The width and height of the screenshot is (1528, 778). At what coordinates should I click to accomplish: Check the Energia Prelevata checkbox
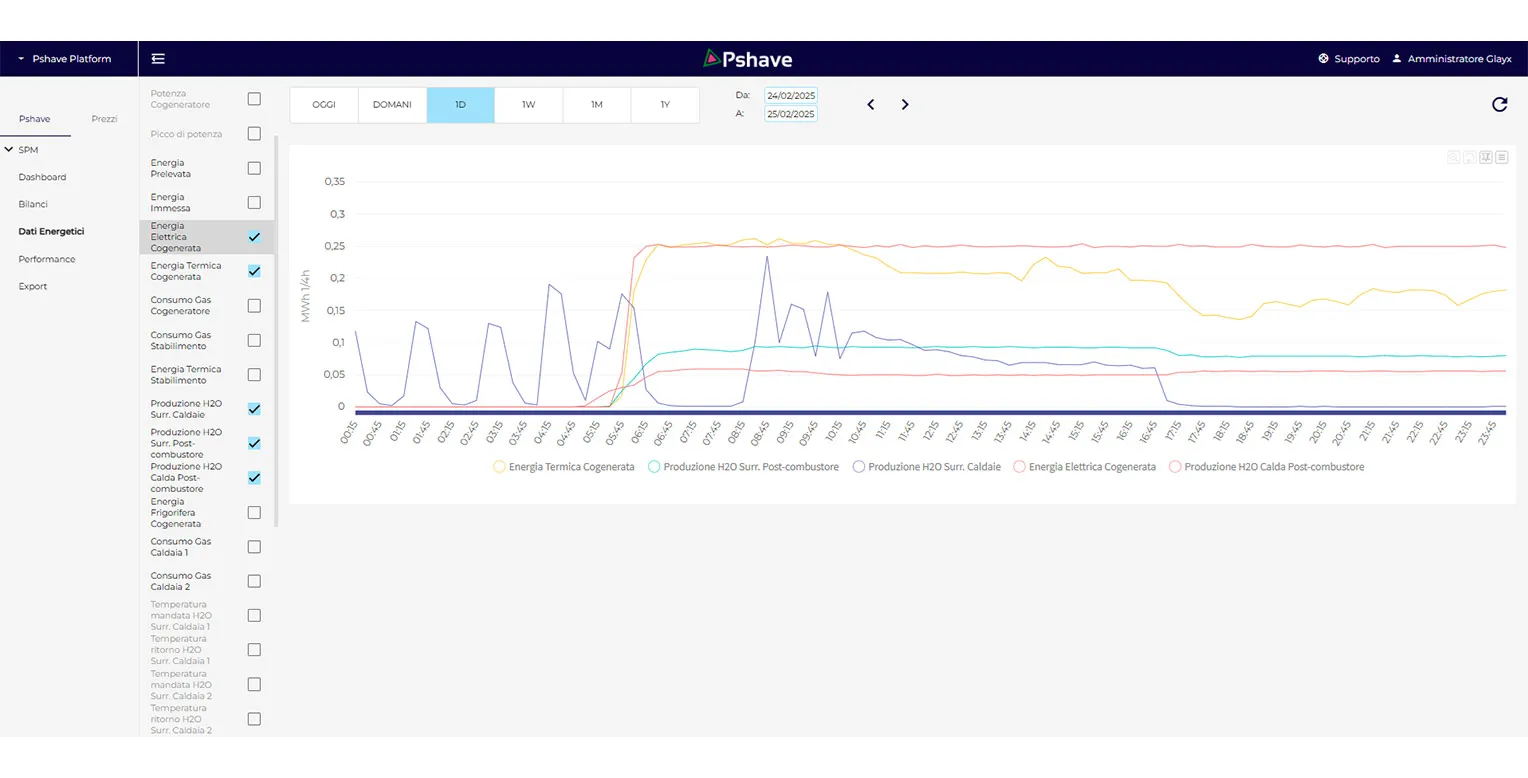coord(254,168)
